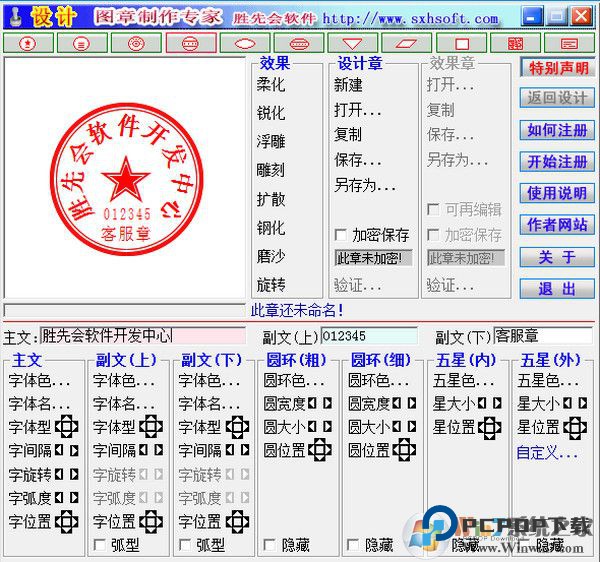
Task: Click 五星(内) 星位置 direction pad
Action: 489,427
